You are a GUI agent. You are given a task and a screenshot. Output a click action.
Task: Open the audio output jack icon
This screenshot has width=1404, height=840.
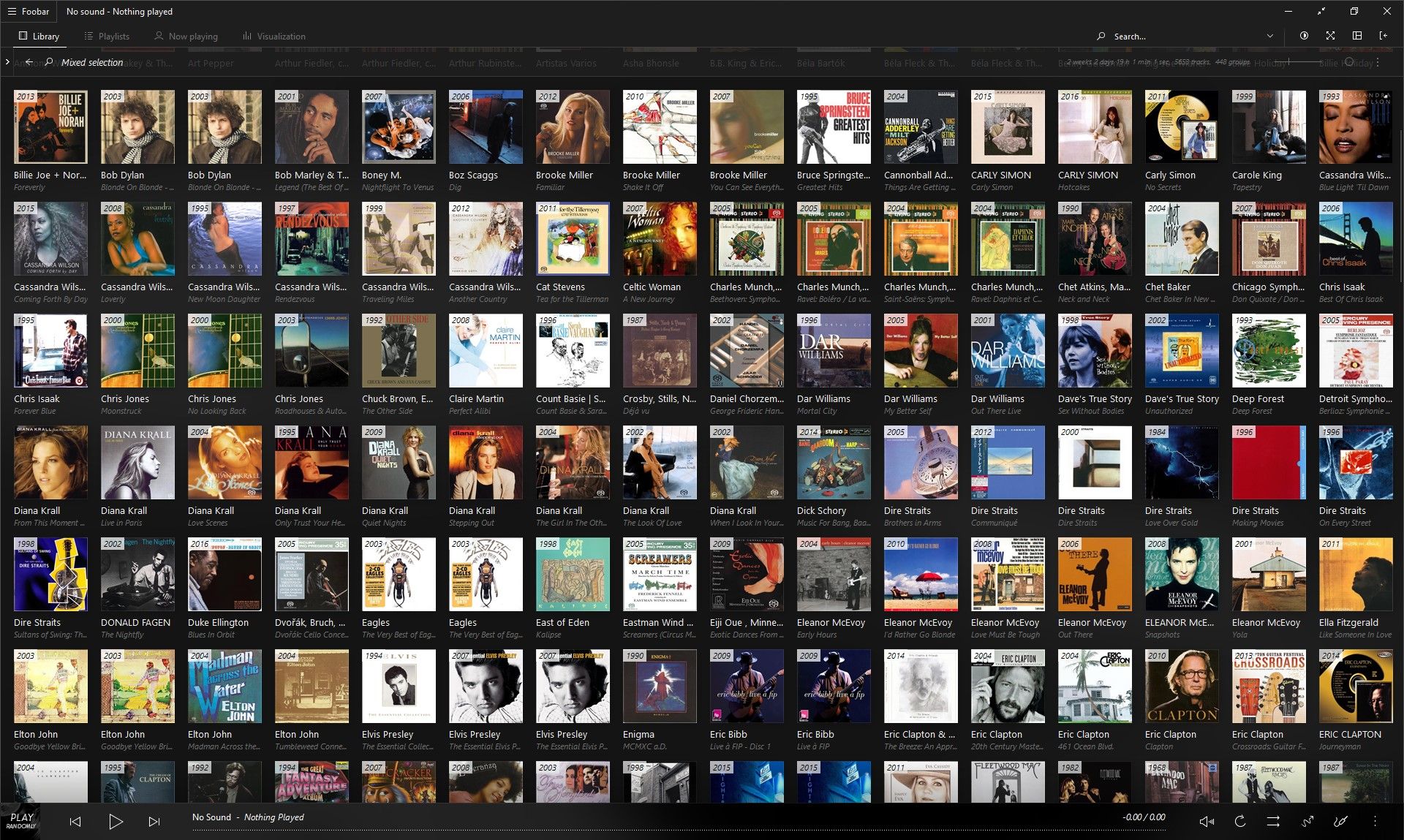(x=1340, y=822)
